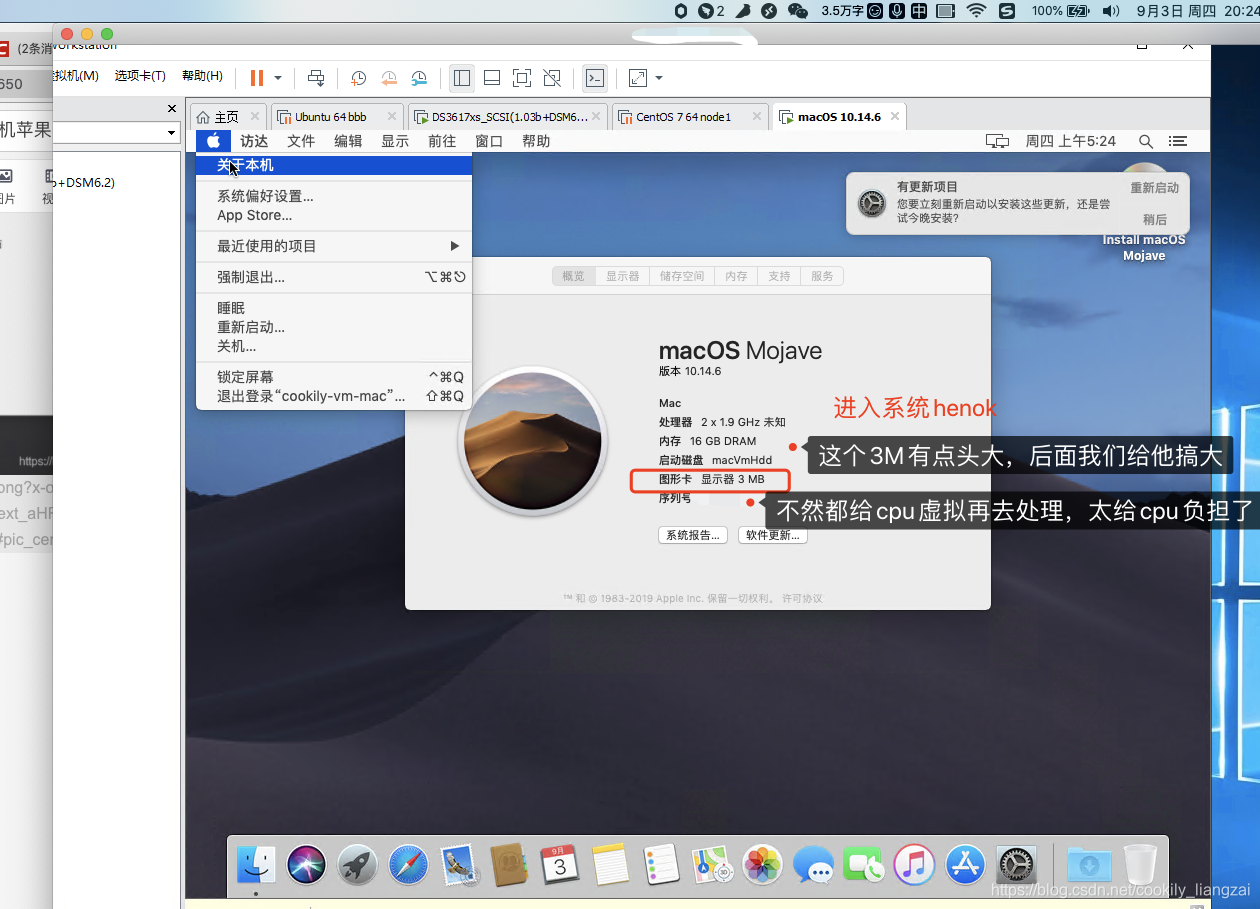This screenshot has width=1260, height=909.
Task: Revert to snapshot using orange arrow clock icon
Action: click(389, 77)
